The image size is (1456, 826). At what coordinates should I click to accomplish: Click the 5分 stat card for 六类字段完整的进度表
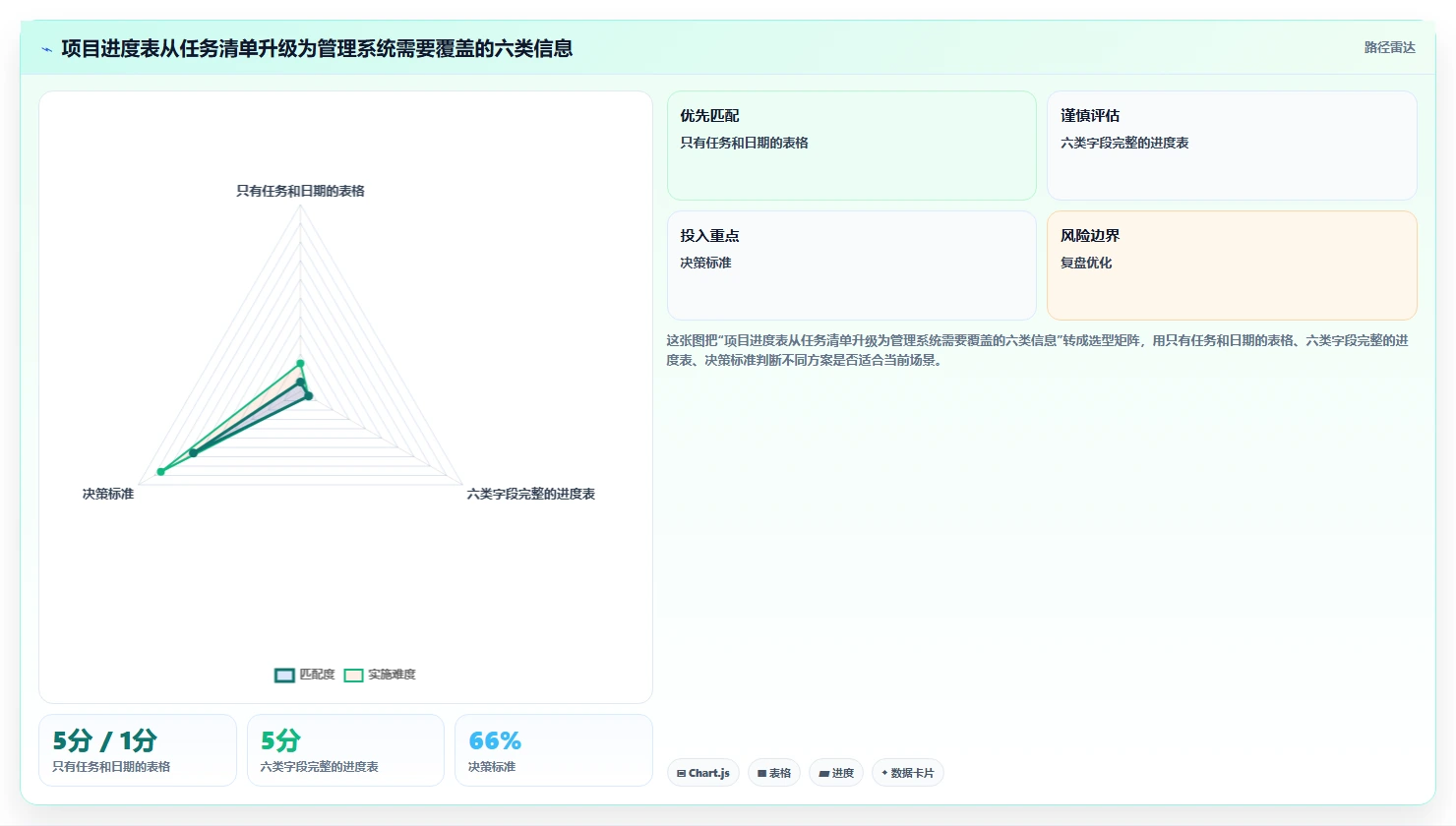345,750
